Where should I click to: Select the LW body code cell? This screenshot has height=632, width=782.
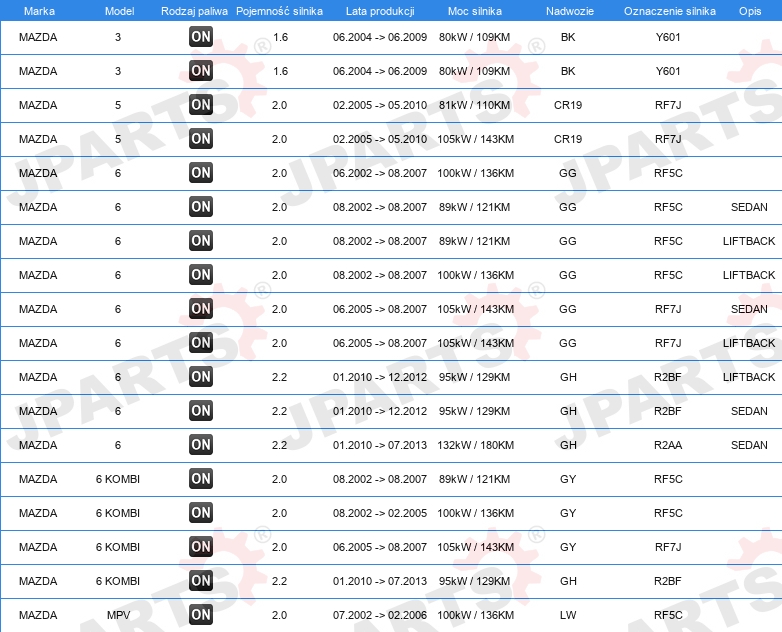(x=568, y=615)
